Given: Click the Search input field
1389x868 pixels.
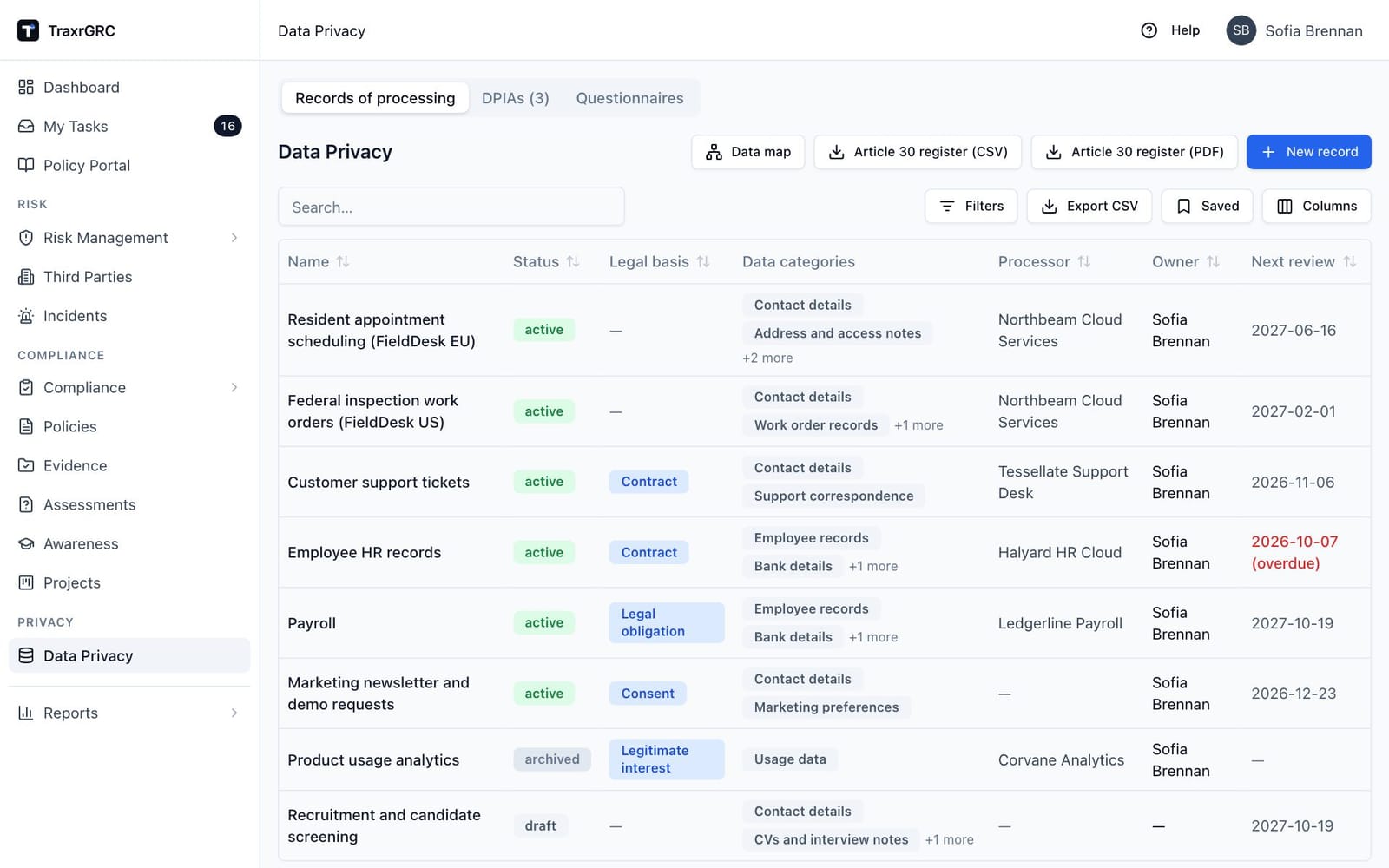Looking at the screenshot, I should [451, 207].
